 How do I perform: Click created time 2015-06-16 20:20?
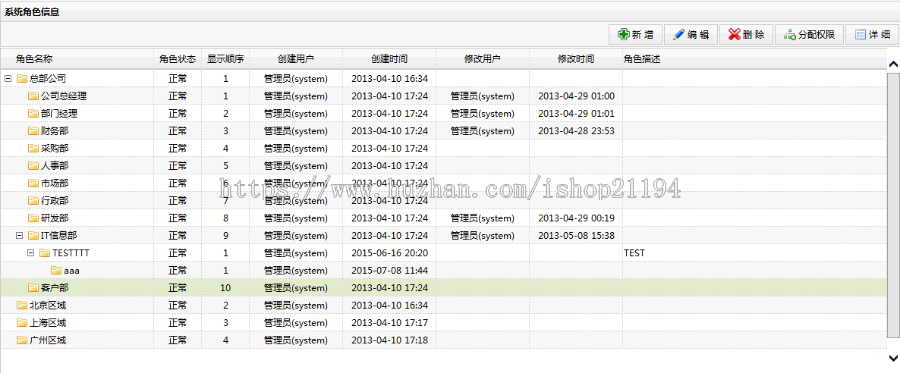(x=389, y=252)
